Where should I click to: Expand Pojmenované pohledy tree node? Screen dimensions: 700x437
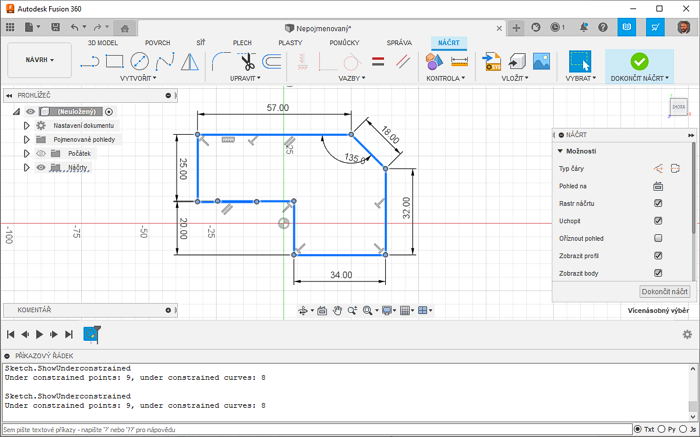pyautogui.click(x=26, y=140)
